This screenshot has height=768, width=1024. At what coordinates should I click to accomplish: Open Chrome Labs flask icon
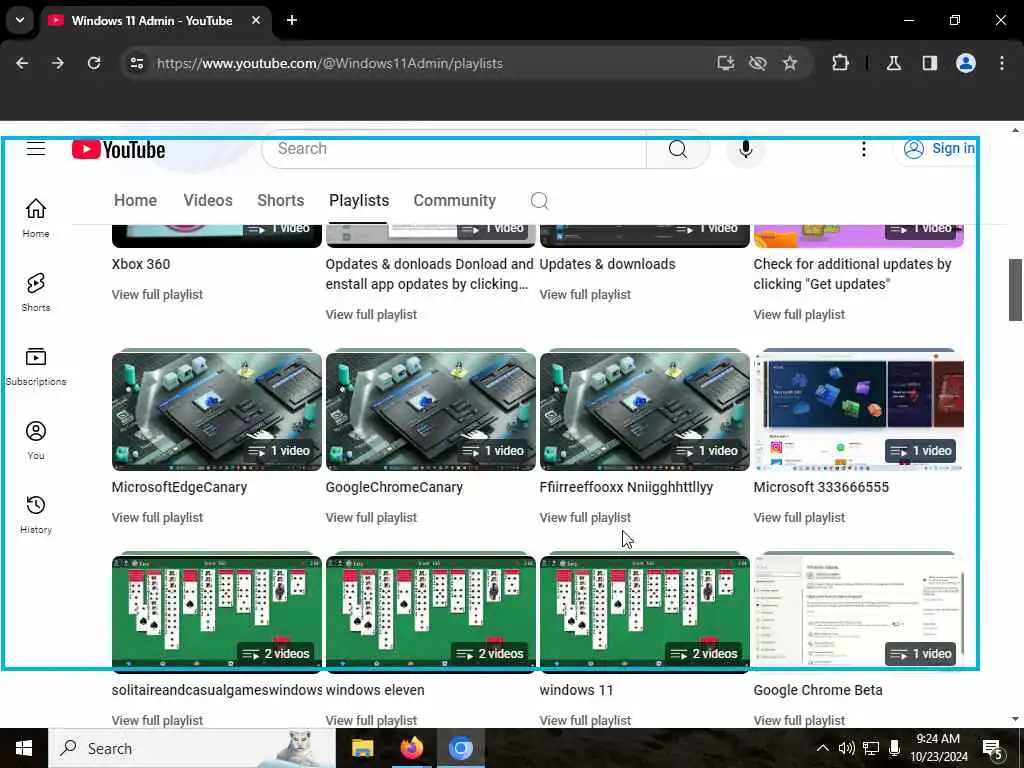point(893,63)
